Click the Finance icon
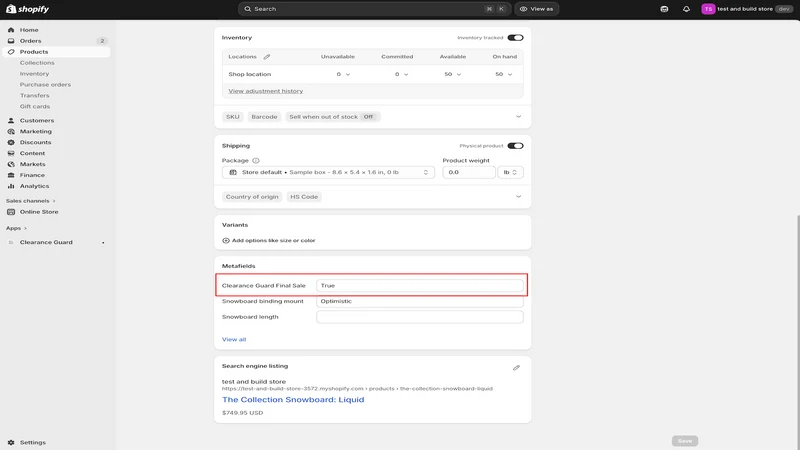Viewport: 800px width, 450px height. click(11, 175)
